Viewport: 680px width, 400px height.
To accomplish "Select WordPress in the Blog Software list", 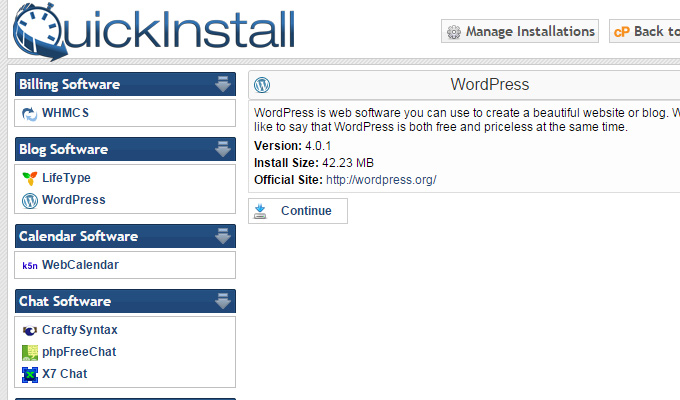I will 74,200.
